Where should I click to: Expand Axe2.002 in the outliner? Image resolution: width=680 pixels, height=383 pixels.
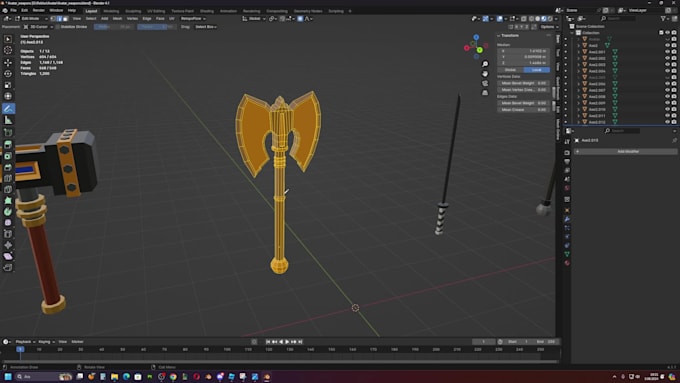point(579,58)
